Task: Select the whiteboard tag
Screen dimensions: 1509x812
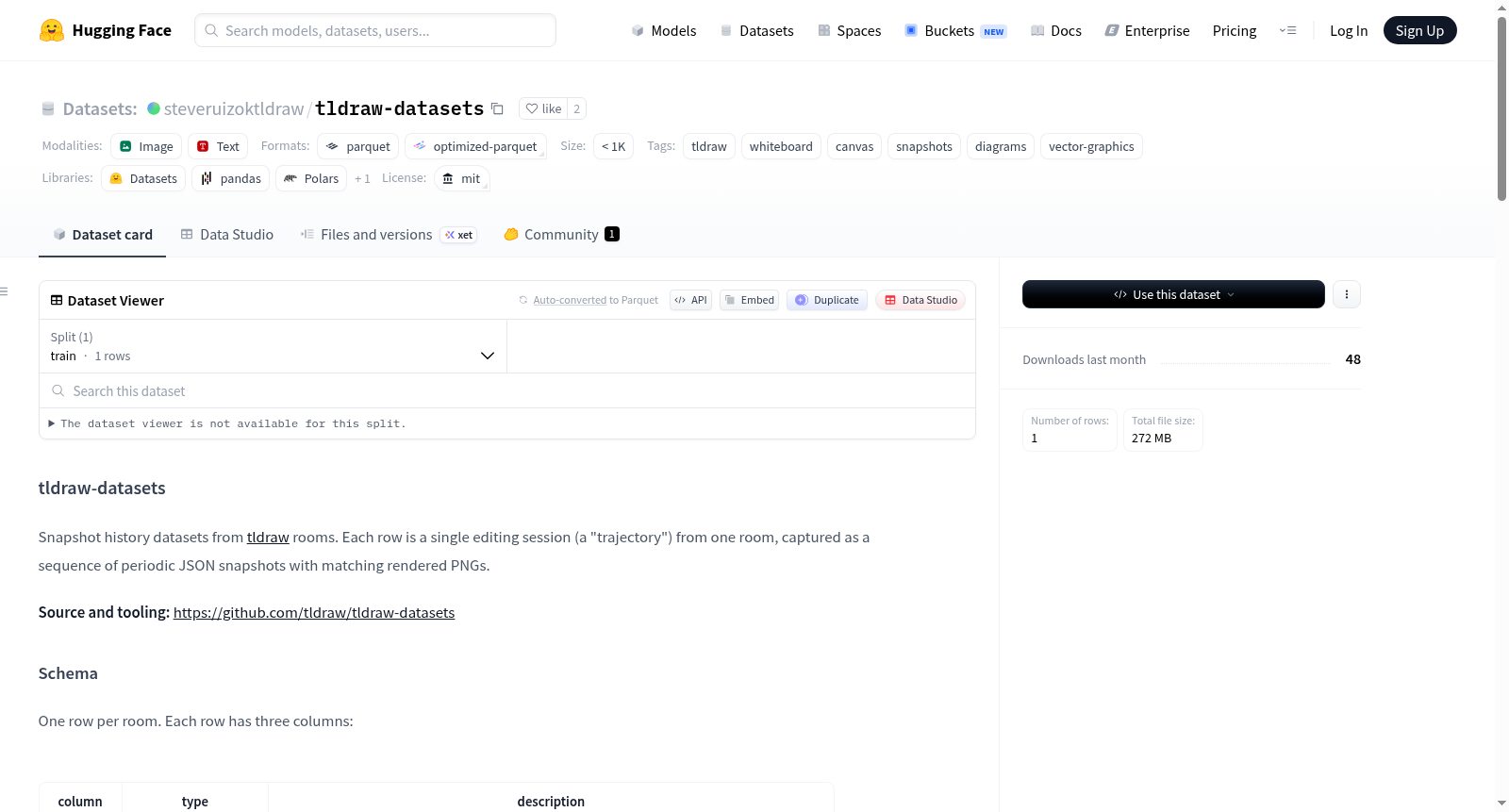Action: (x=781, y=146)
